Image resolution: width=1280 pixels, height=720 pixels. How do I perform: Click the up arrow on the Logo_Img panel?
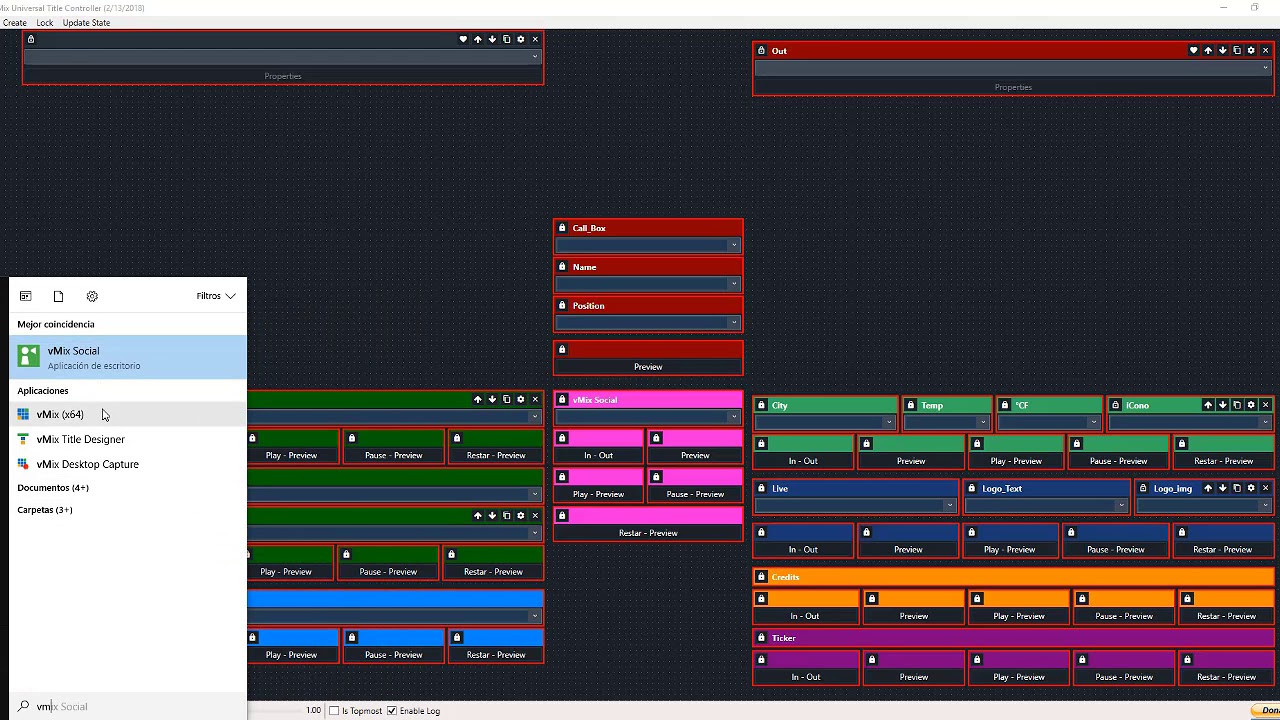1208,488
